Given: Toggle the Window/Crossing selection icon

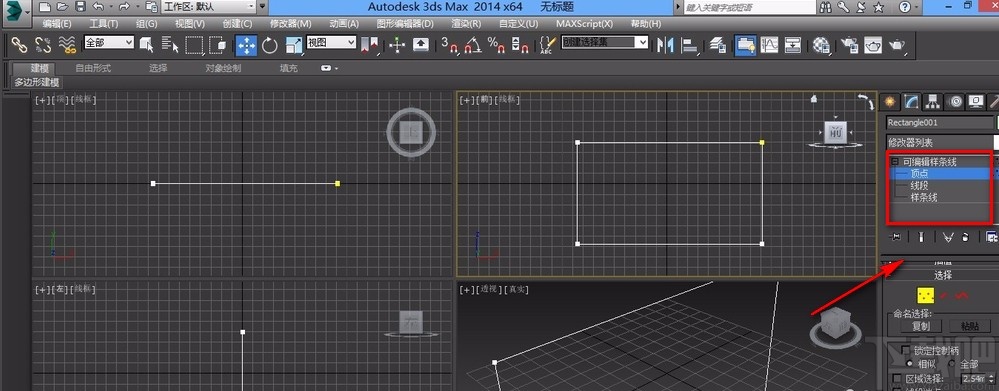Looking at the screenshot, I should point(217,45).
